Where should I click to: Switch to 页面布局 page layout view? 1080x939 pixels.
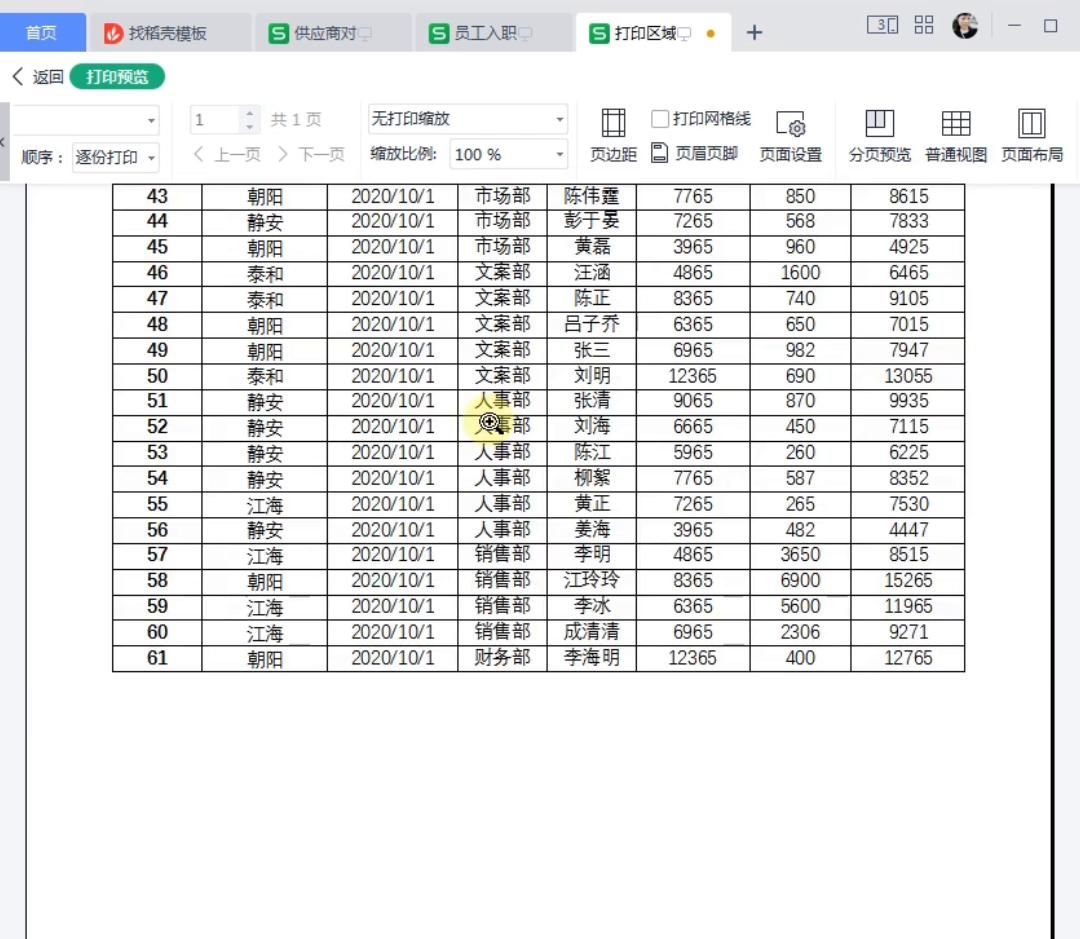(1031, 133)
